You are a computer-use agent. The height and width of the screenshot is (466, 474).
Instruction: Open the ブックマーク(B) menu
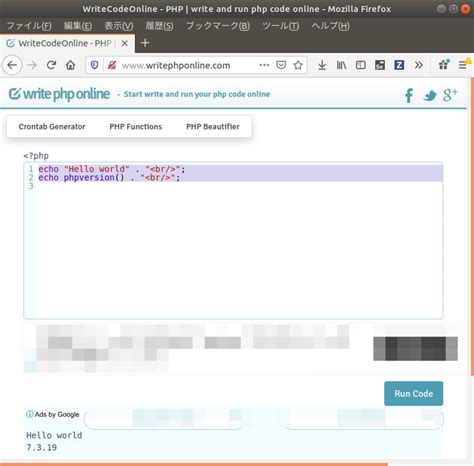coord(218,26)
